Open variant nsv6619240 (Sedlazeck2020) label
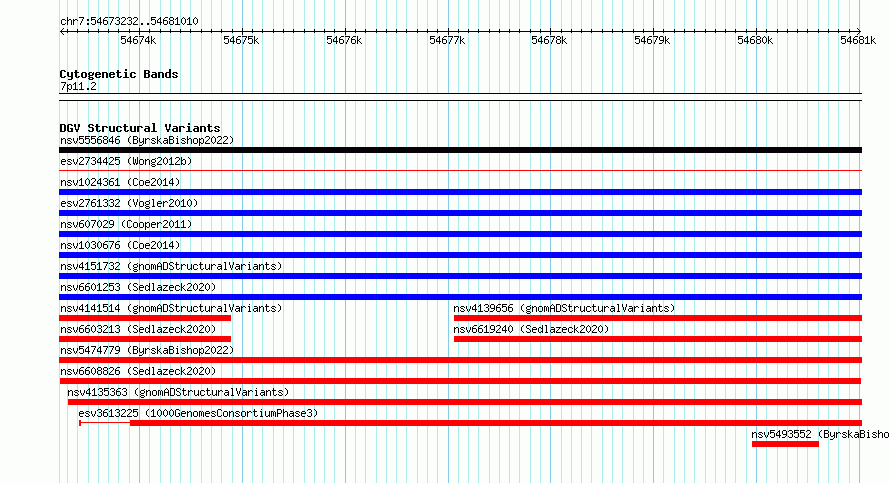This screenshot has width=890, height=483. 531,329
